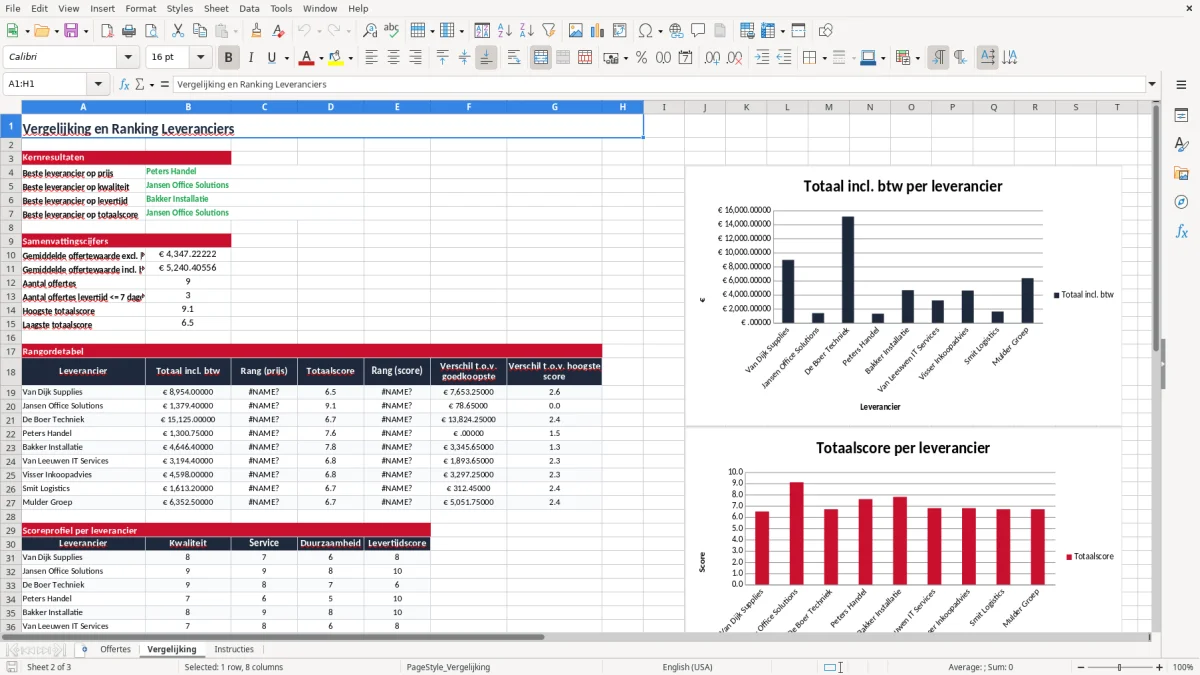Click the Draw Functions shapes icon
1200x675 pixels.
[826, 31]
